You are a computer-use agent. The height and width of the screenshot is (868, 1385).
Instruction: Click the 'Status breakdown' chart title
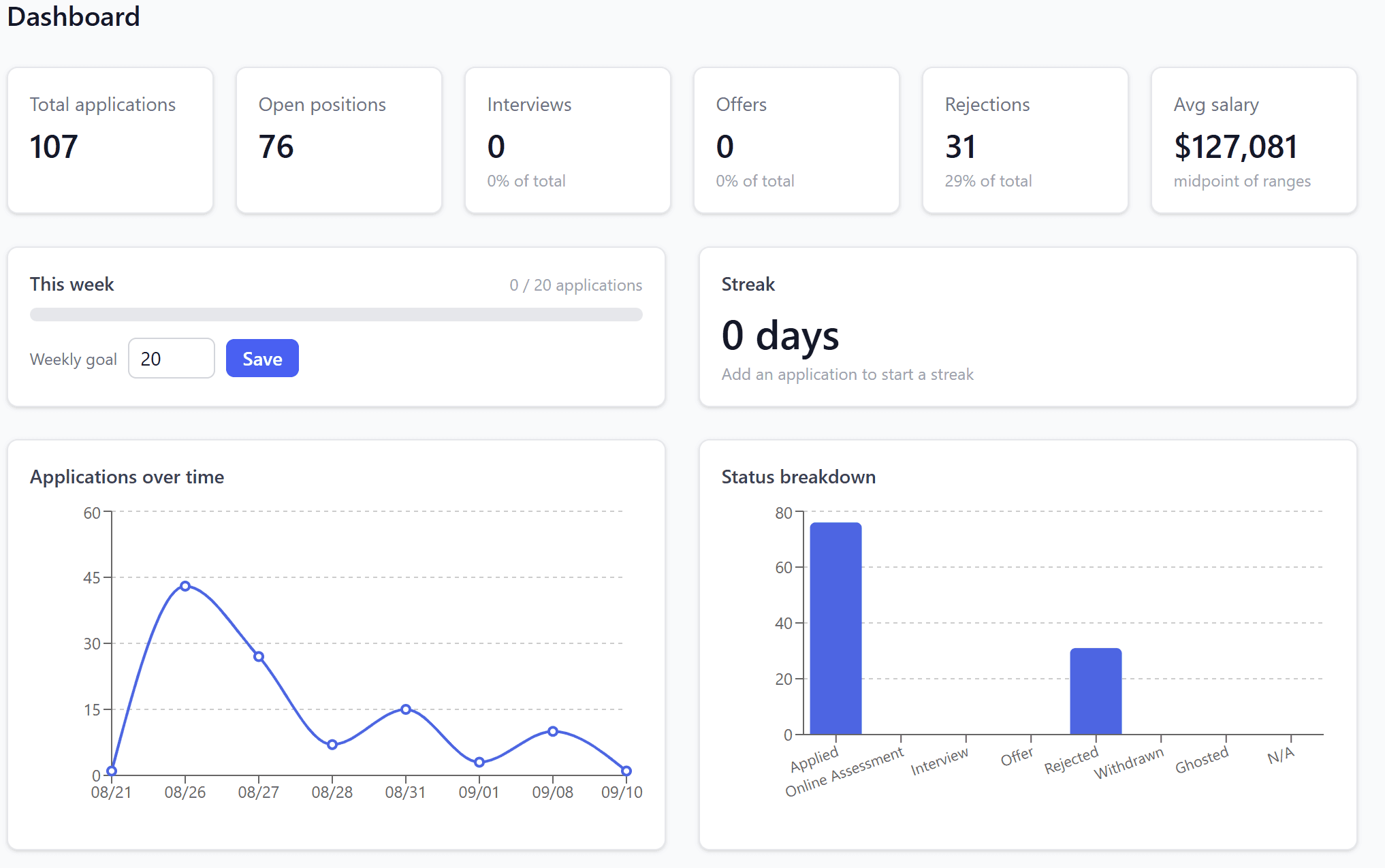pyautogui.click(x=799, y=477)
